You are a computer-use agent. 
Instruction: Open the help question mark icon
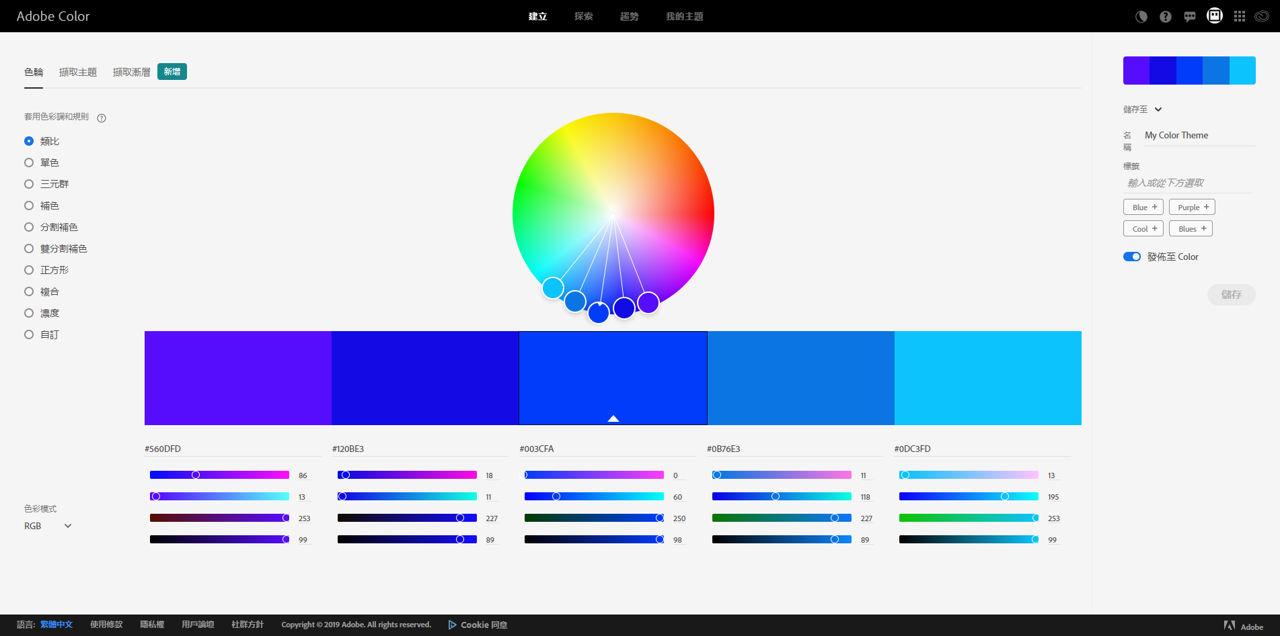click(1165, 16)
